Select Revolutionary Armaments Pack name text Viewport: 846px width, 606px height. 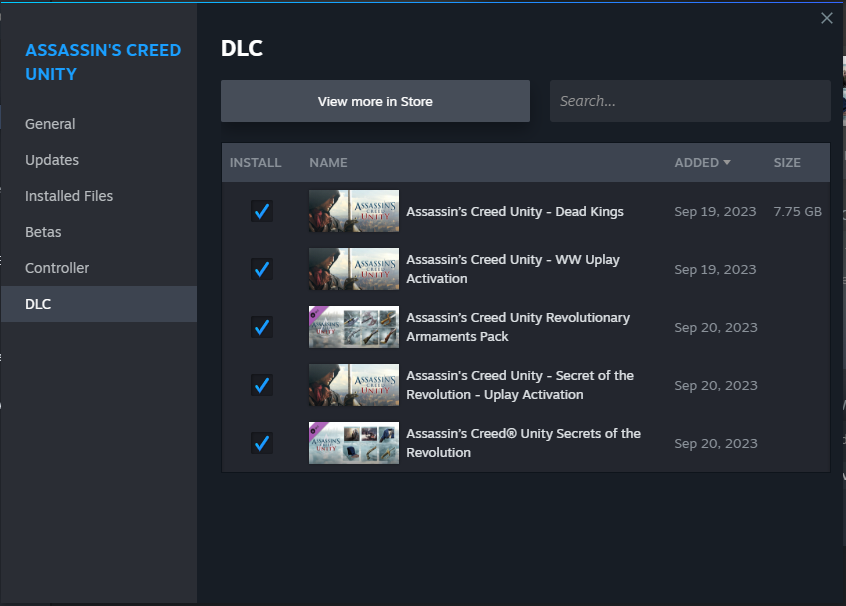518,327
